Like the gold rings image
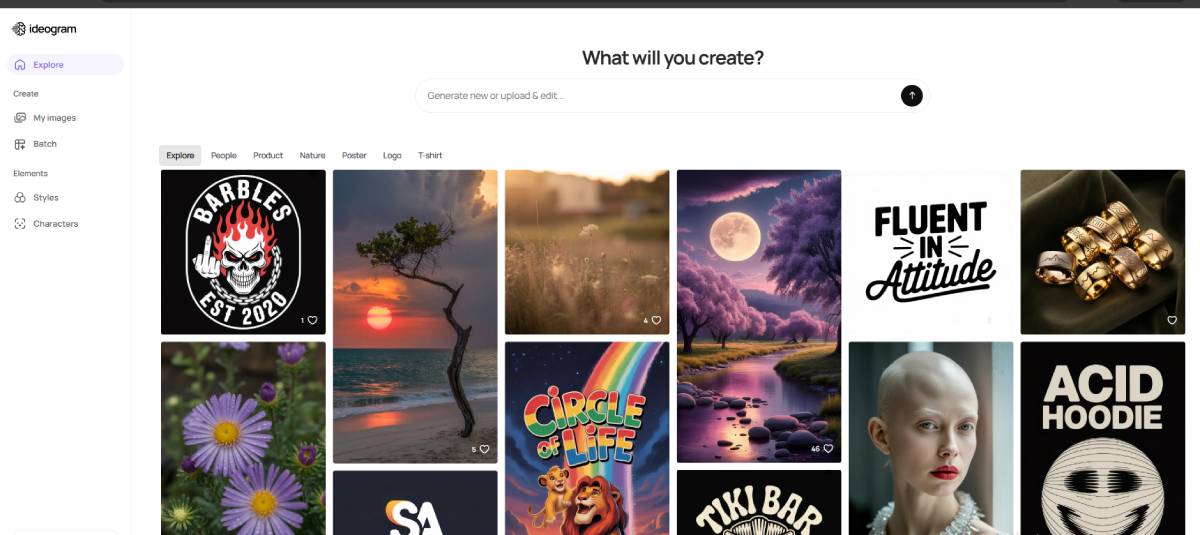Viewport: 1200px width, 535px height. coord(1172,321)
